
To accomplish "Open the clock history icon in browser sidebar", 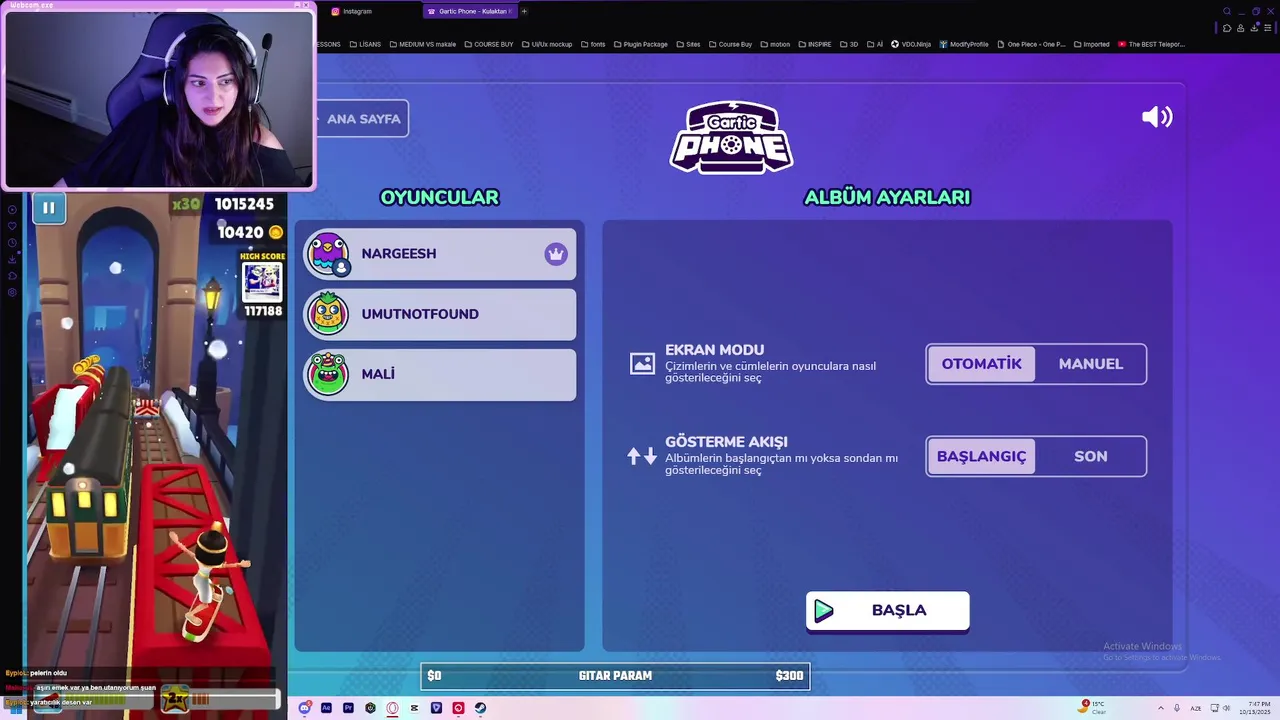I will (x=12, y=243).
